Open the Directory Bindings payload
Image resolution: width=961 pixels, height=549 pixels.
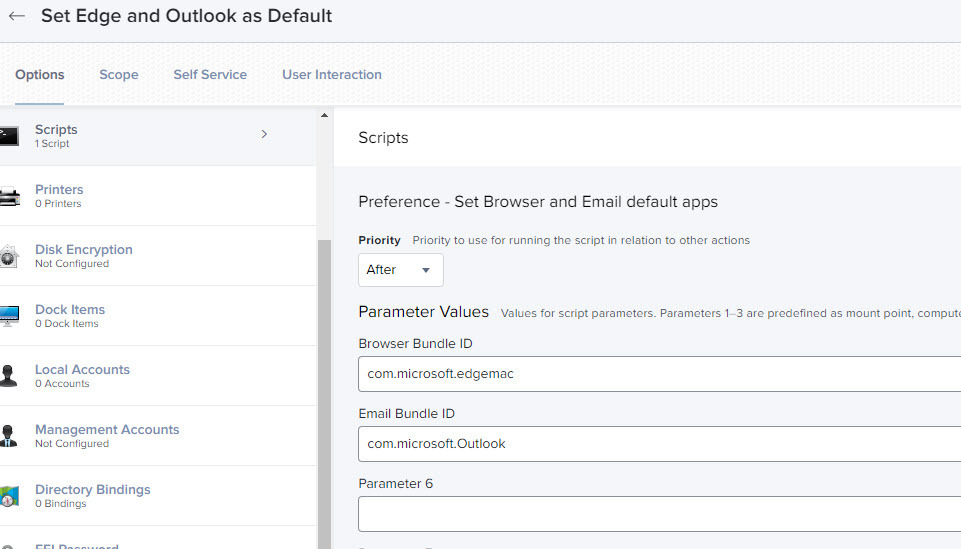point(158,496)
